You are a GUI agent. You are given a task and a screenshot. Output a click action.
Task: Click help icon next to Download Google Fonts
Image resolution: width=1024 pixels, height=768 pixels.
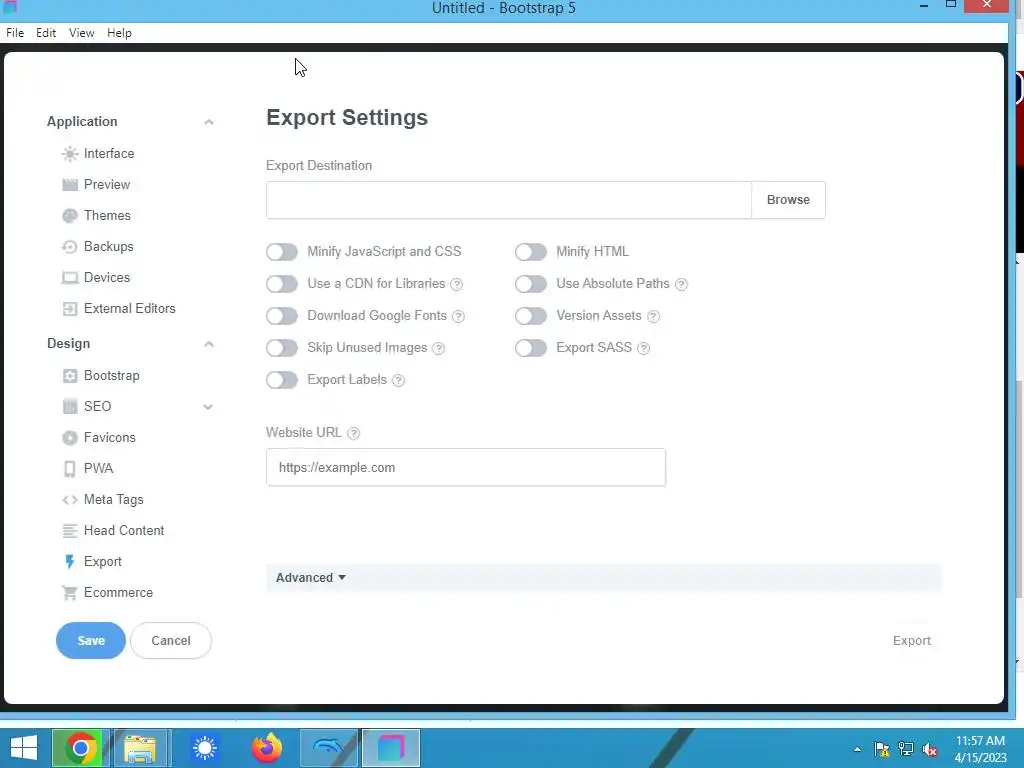click(x=458, y=316)
